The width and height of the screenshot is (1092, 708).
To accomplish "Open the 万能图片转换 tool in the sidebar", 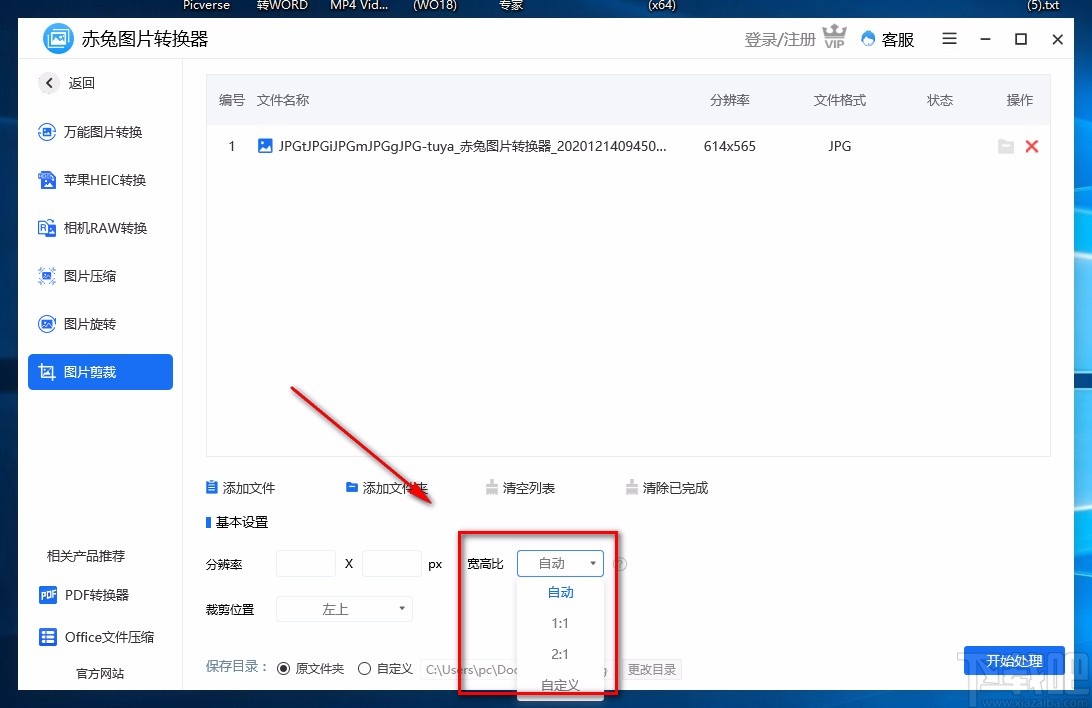I will (100, 132).
